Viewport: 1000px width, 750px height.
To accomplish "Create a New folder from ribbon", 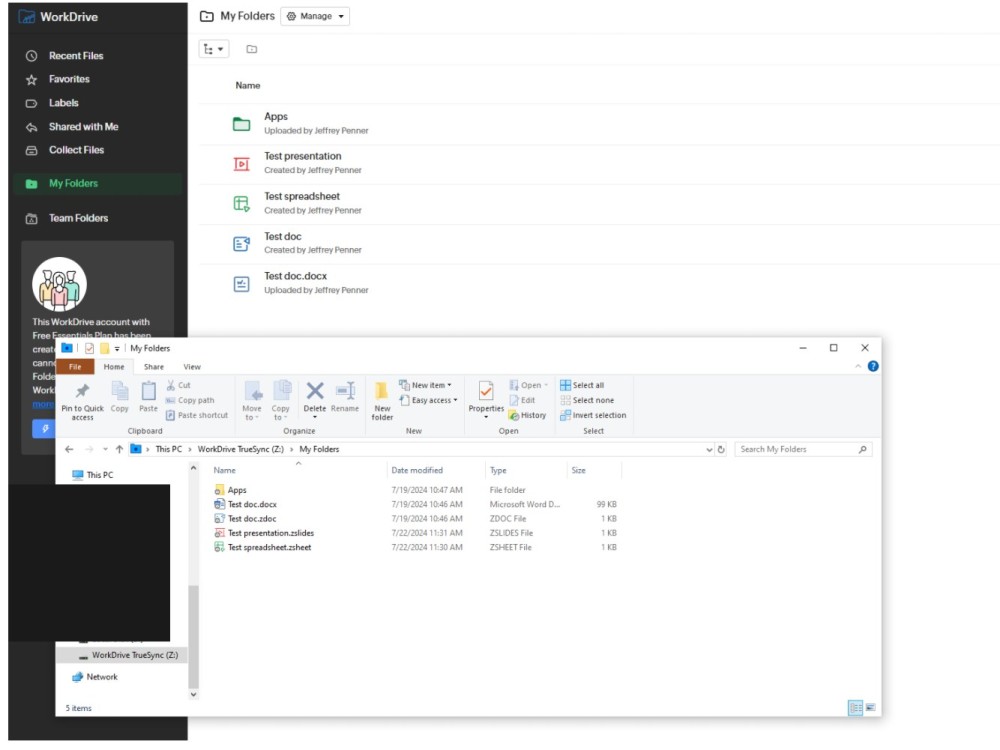I will pos(382,401).
